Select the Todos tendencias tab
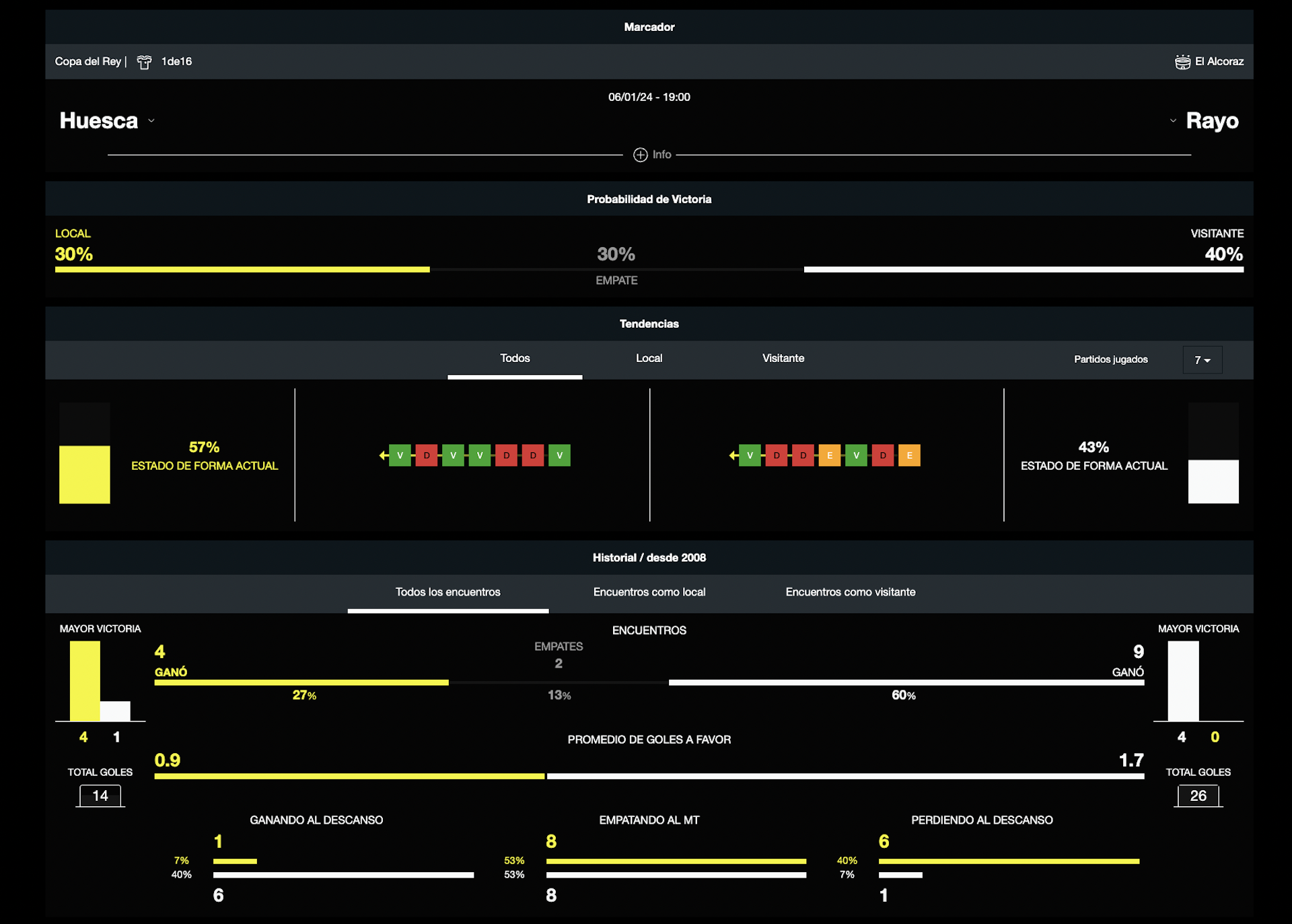The height and width of the screenshot is (924, 1292). click(515, 359)
